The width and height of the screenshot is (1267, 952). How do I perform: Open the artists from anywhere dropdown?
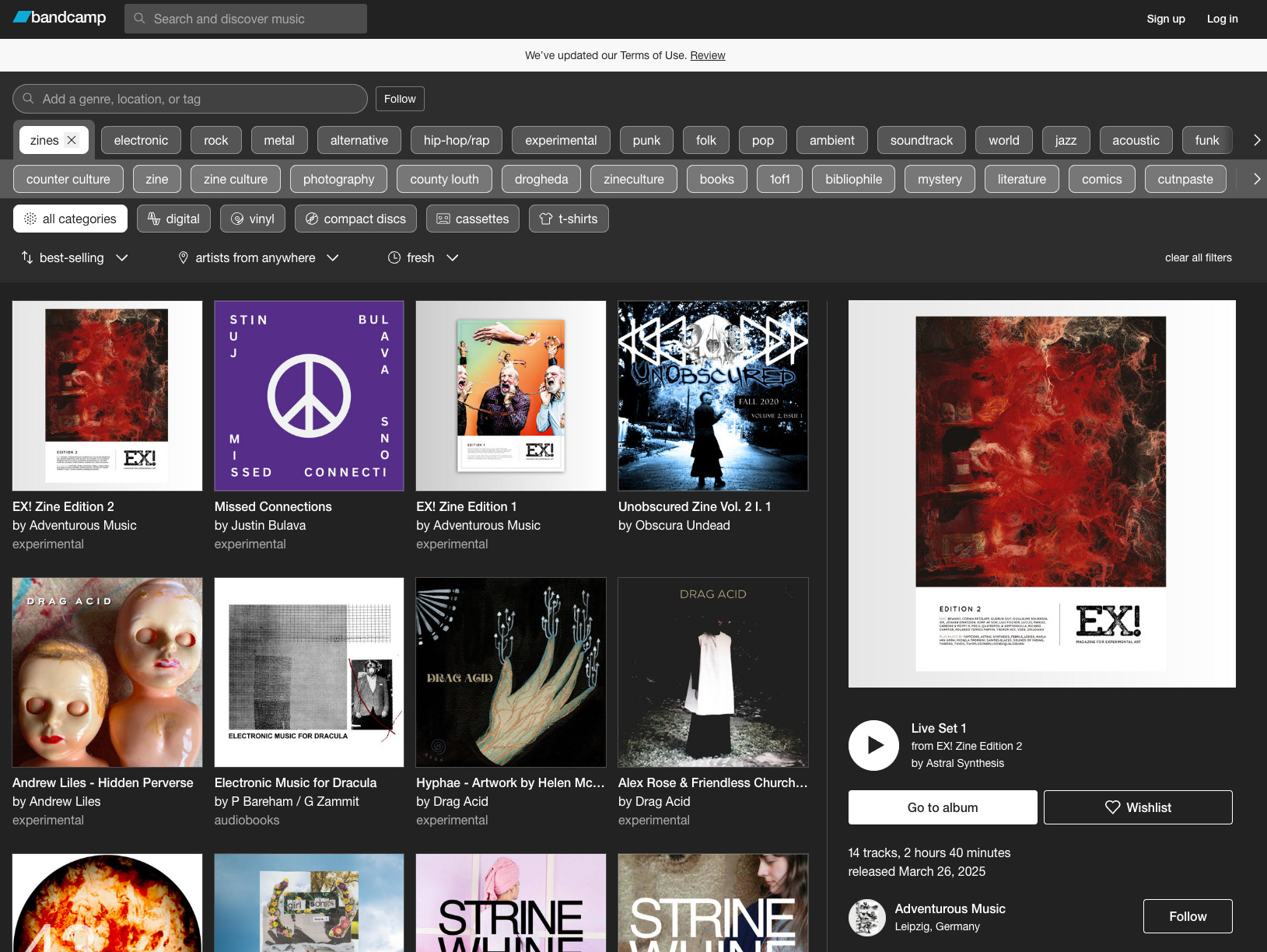pyautogui.click(x=259, y=257)
